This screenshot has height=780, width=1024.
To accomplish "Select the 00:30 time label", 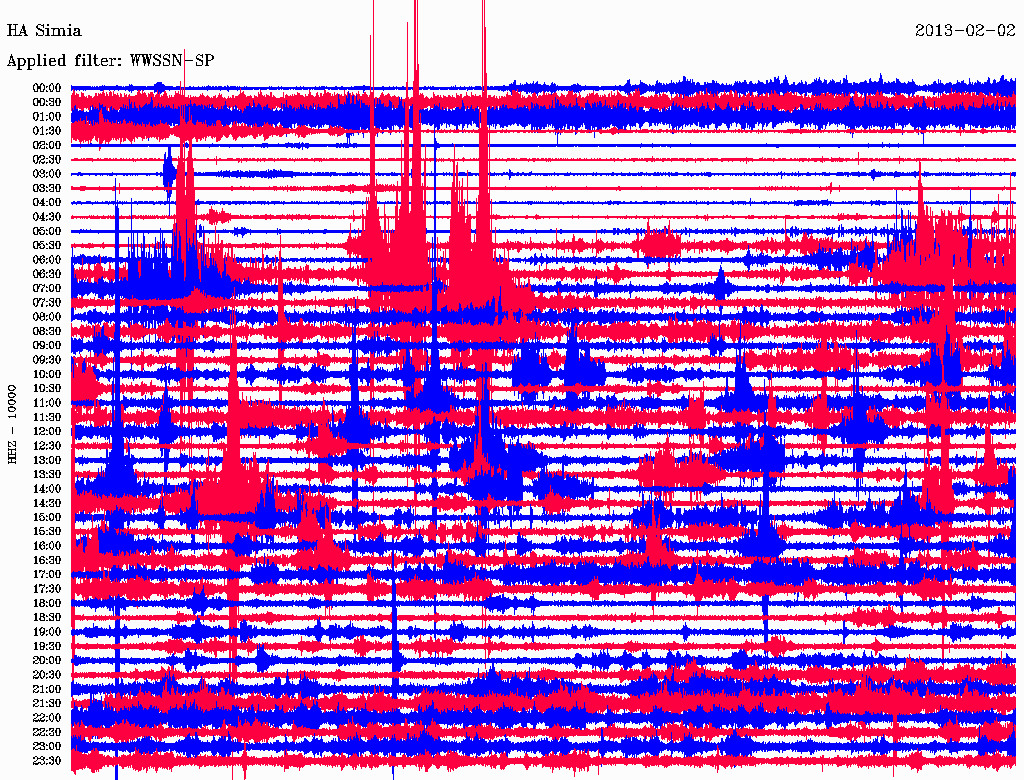I will (x=46, y=102).
